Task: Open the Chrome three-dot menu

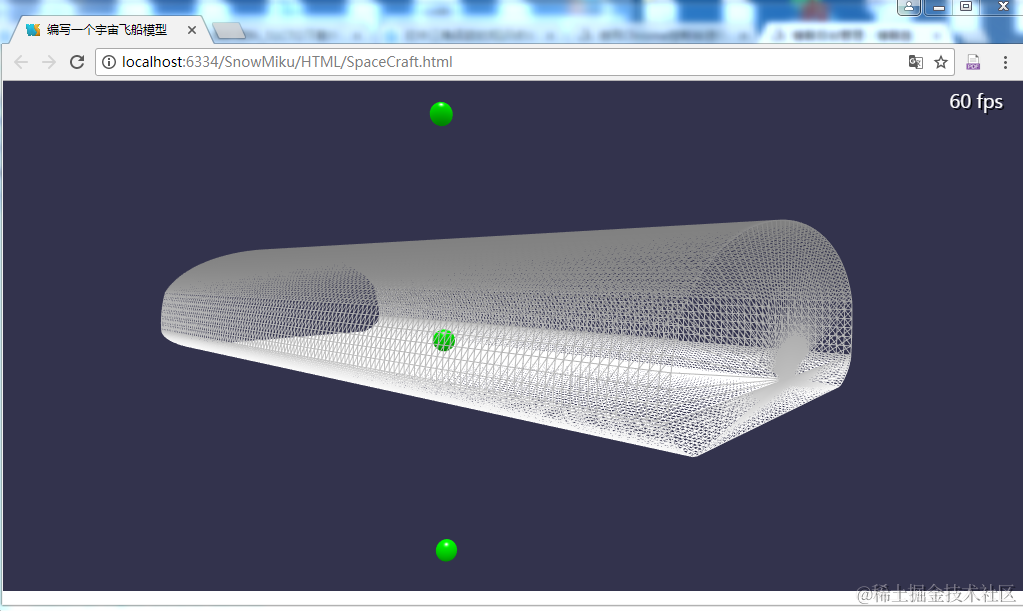Action: [x=1005, y=62]
